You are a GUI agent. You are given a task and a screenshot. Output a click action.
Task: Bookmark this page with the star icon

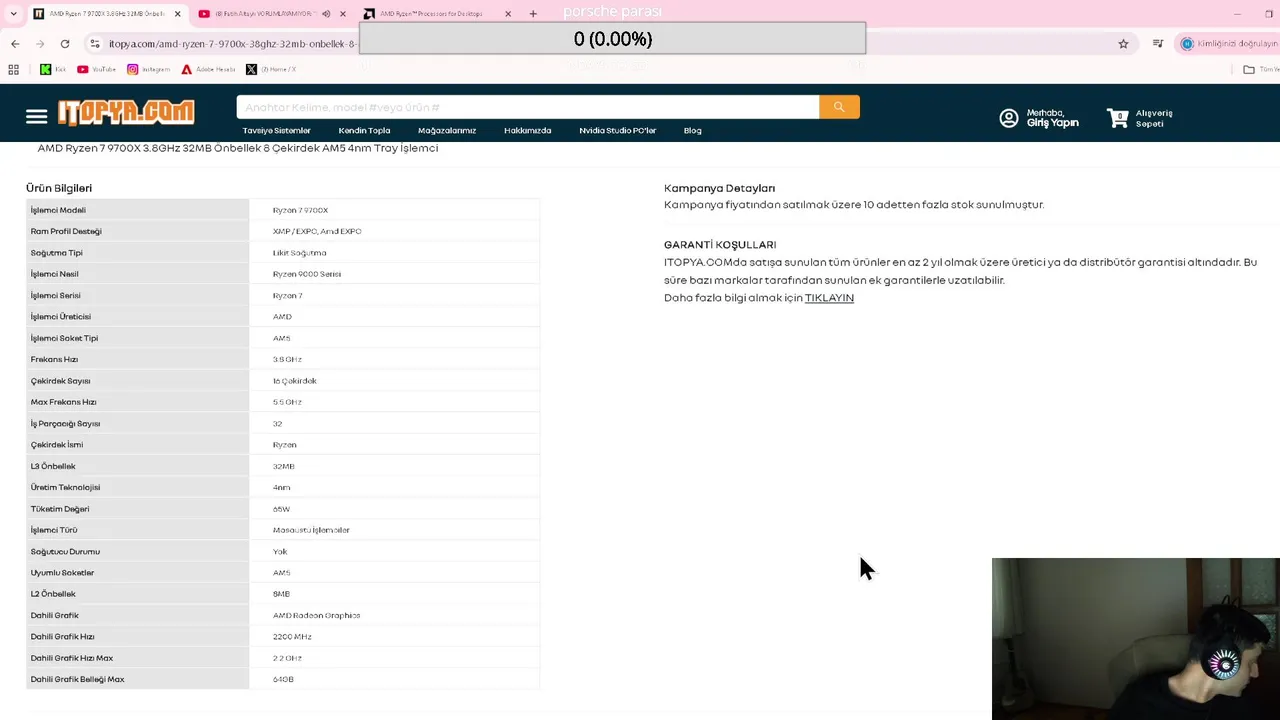[1123, 44]
